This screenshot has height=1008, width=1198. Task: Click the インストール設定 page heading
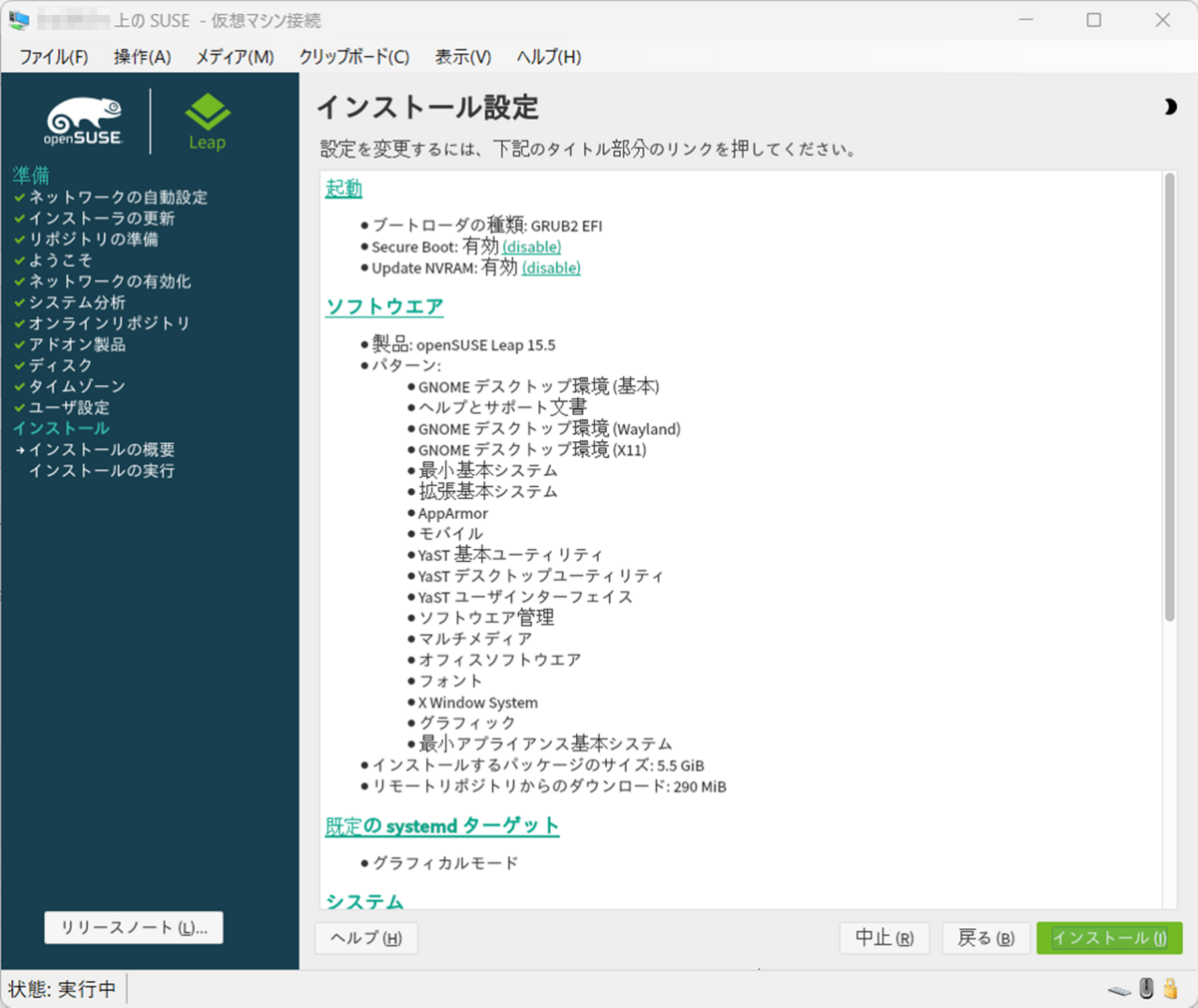tap(427, 107)
